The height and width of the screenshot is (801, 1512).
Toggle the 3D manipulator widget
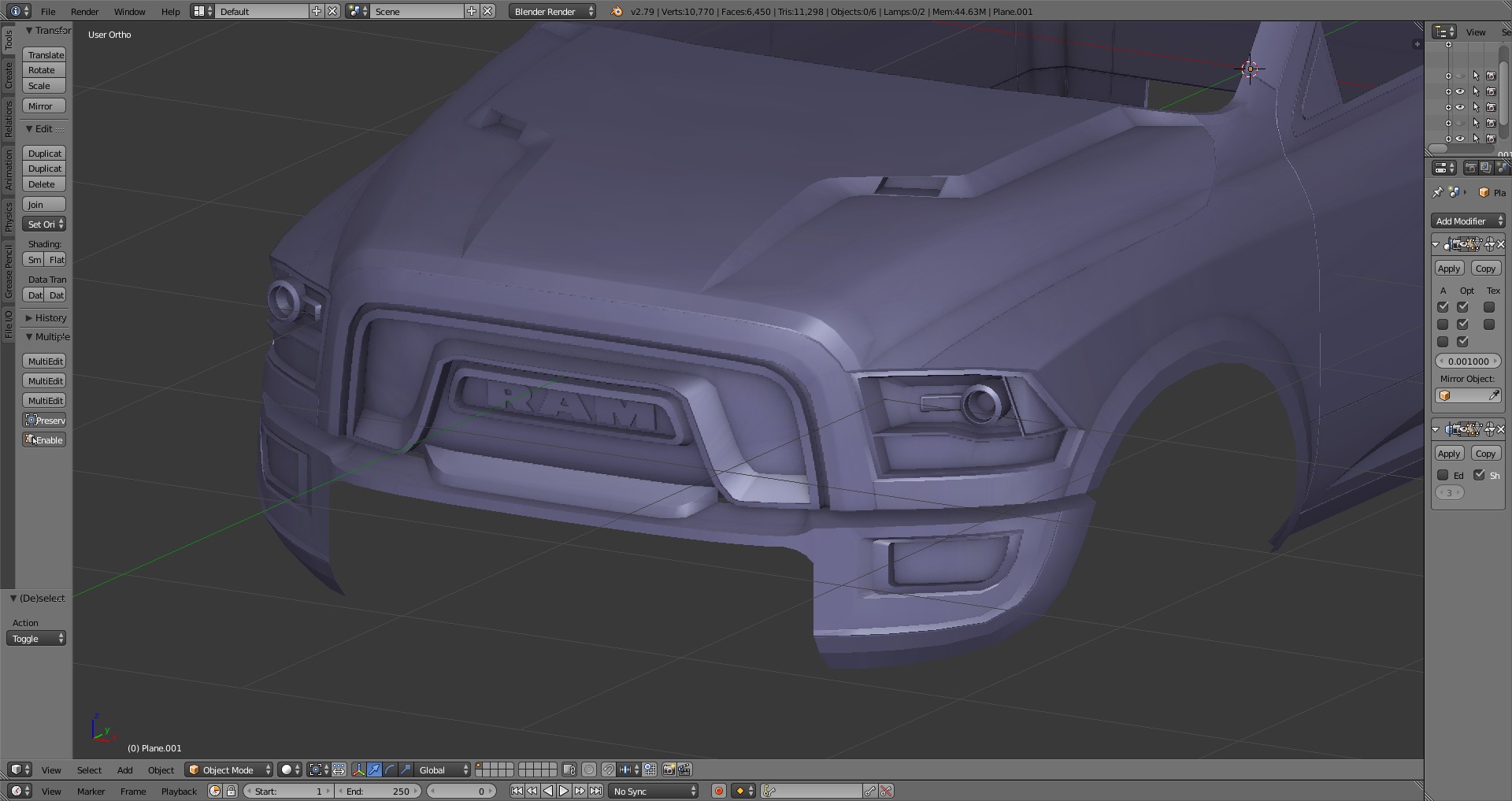[x=359, y=769]
